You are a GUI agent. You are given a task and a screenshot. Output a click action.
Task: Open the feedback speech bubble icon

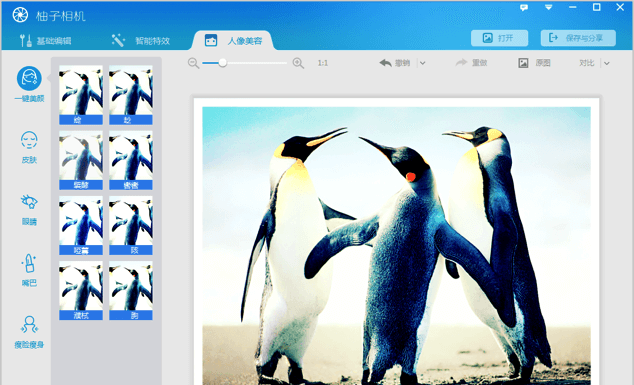pyautogui.click(x=524, y=8)
